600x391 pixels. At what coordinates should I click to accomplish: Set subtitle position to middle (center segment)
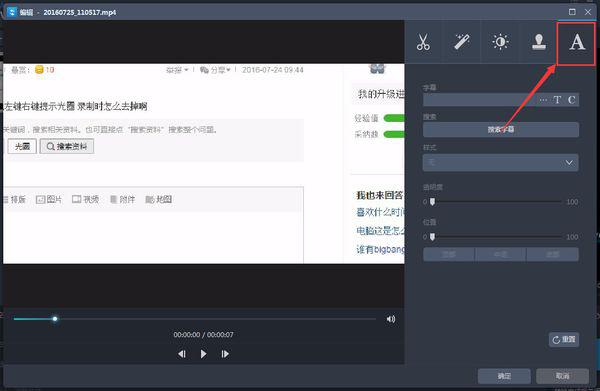click(x=501, y=254)
